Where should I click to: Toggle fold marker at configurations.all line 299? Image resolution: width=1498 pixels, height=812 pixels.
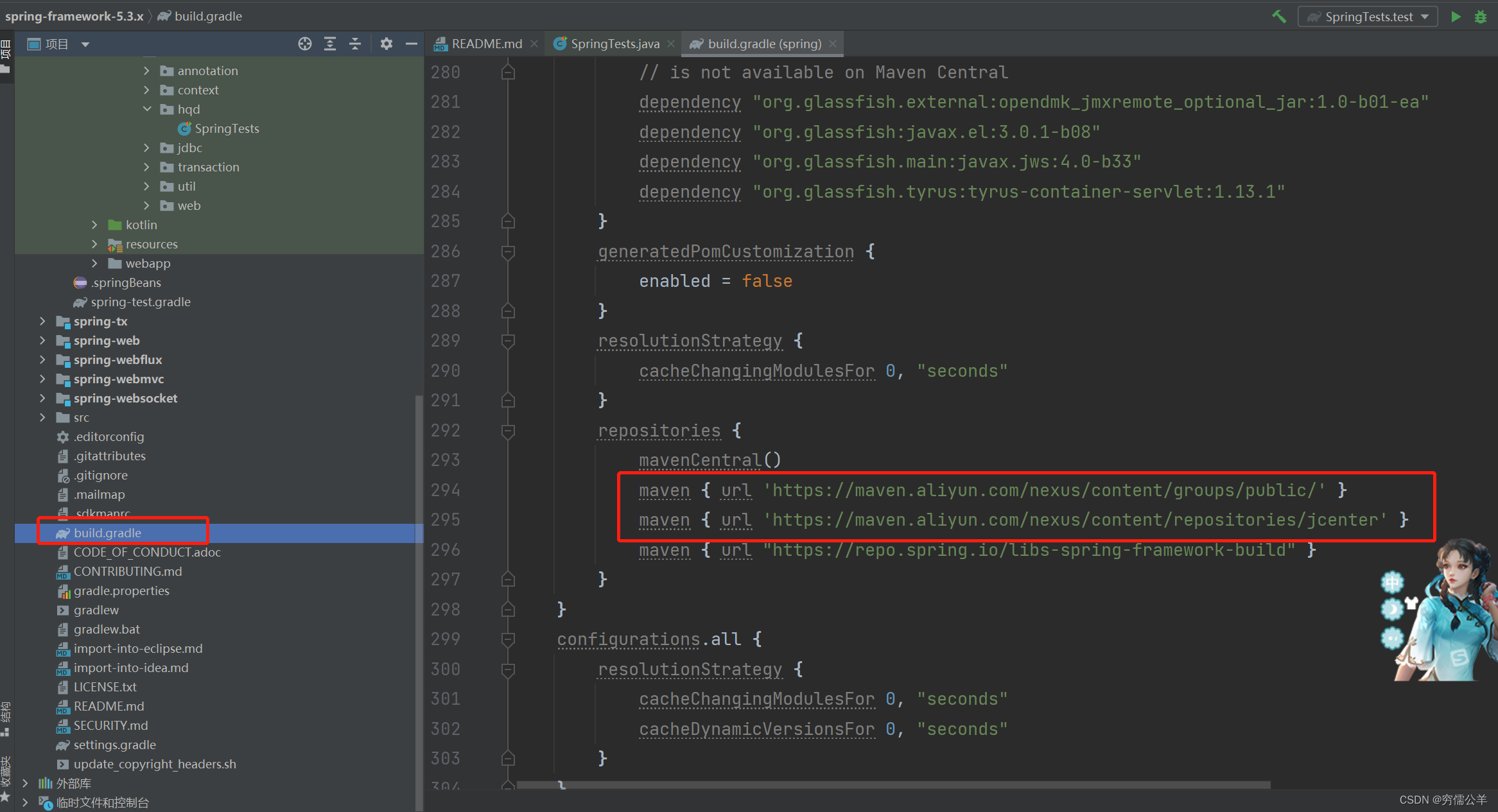coord(508,639)
